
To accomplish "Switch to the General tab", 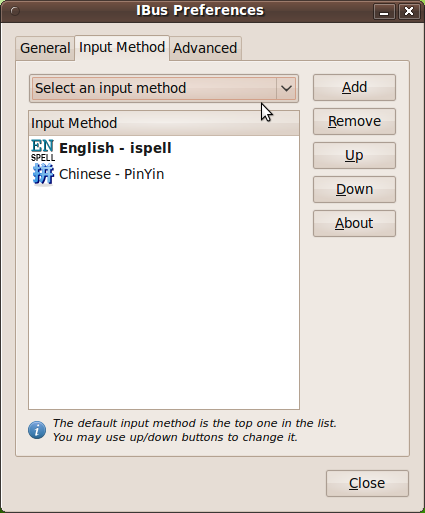I will (45, 48).
